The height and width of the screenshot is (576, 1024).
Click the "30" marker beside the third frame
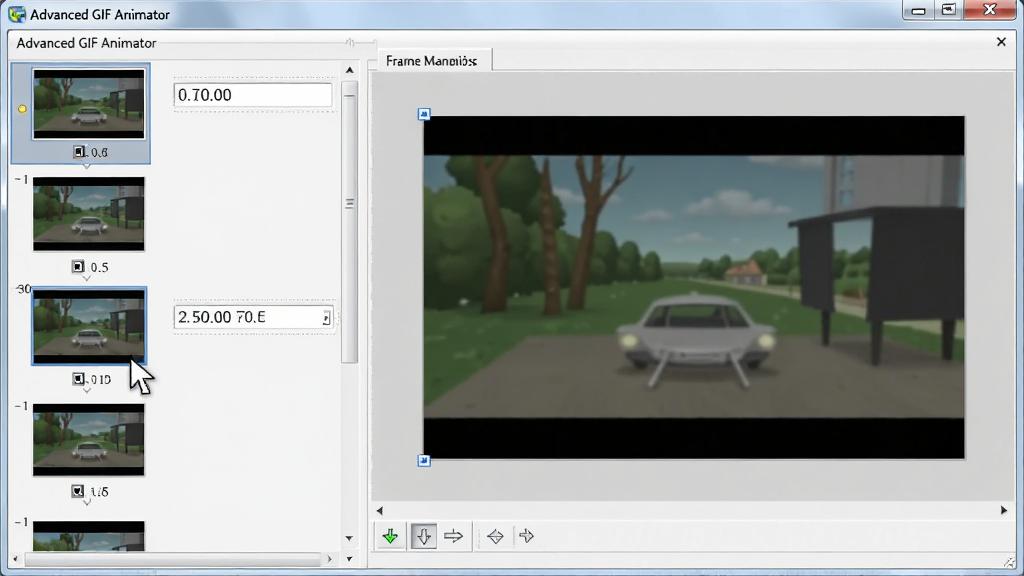(x=23, y=289)
